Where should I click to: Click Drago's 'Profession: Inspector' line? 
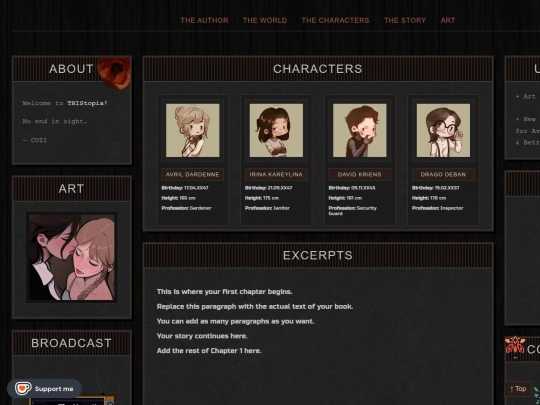click(437, 208)
